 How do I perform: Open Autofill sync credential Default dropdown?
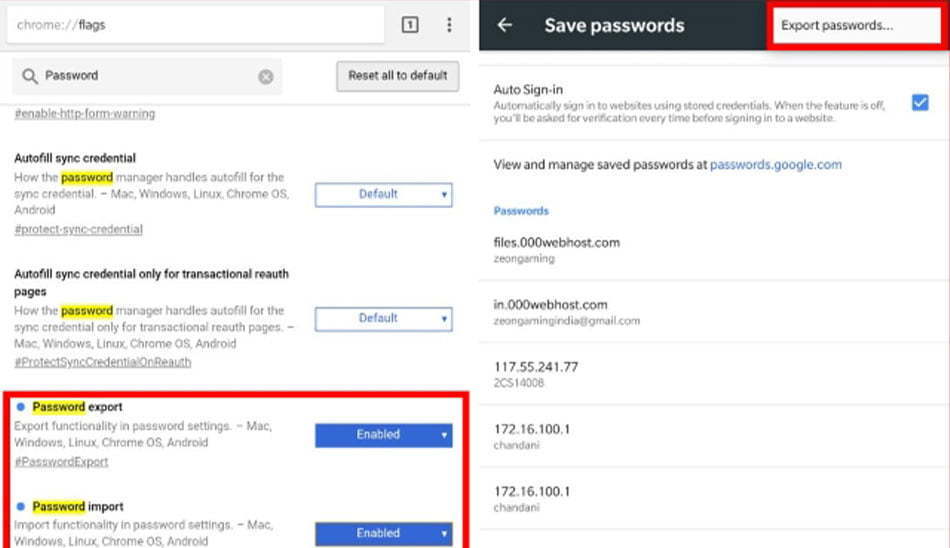pyautogui.click(x=384, y=195)
